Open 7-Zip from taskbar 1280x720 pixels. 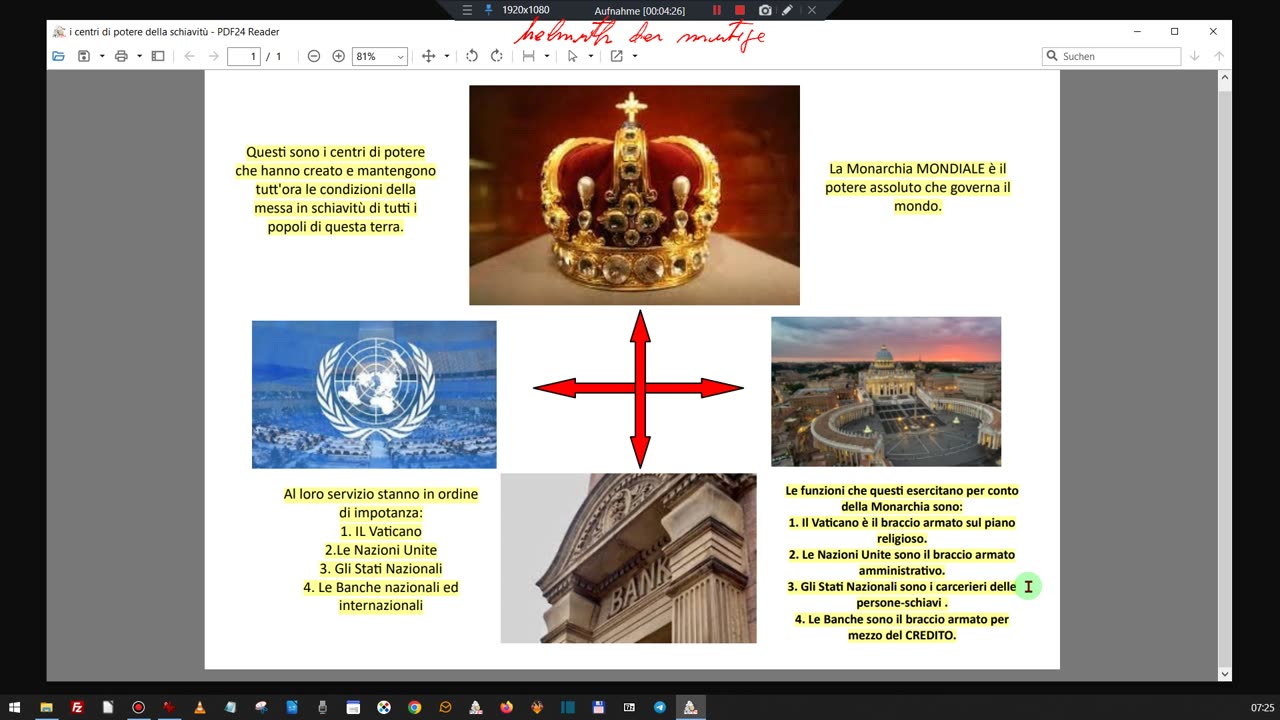click(x=629, y=707)
